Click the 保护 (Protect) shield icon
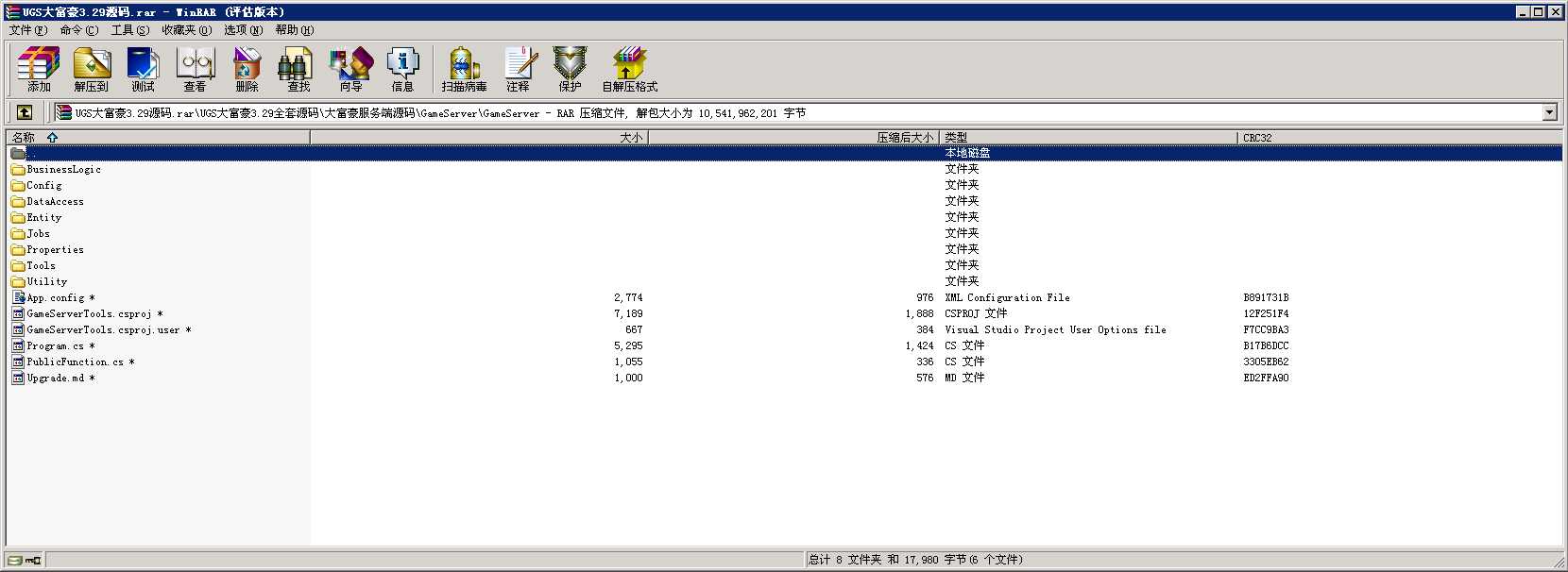The height and width of the screenshot is (572, 1568). tap(570, 69)
